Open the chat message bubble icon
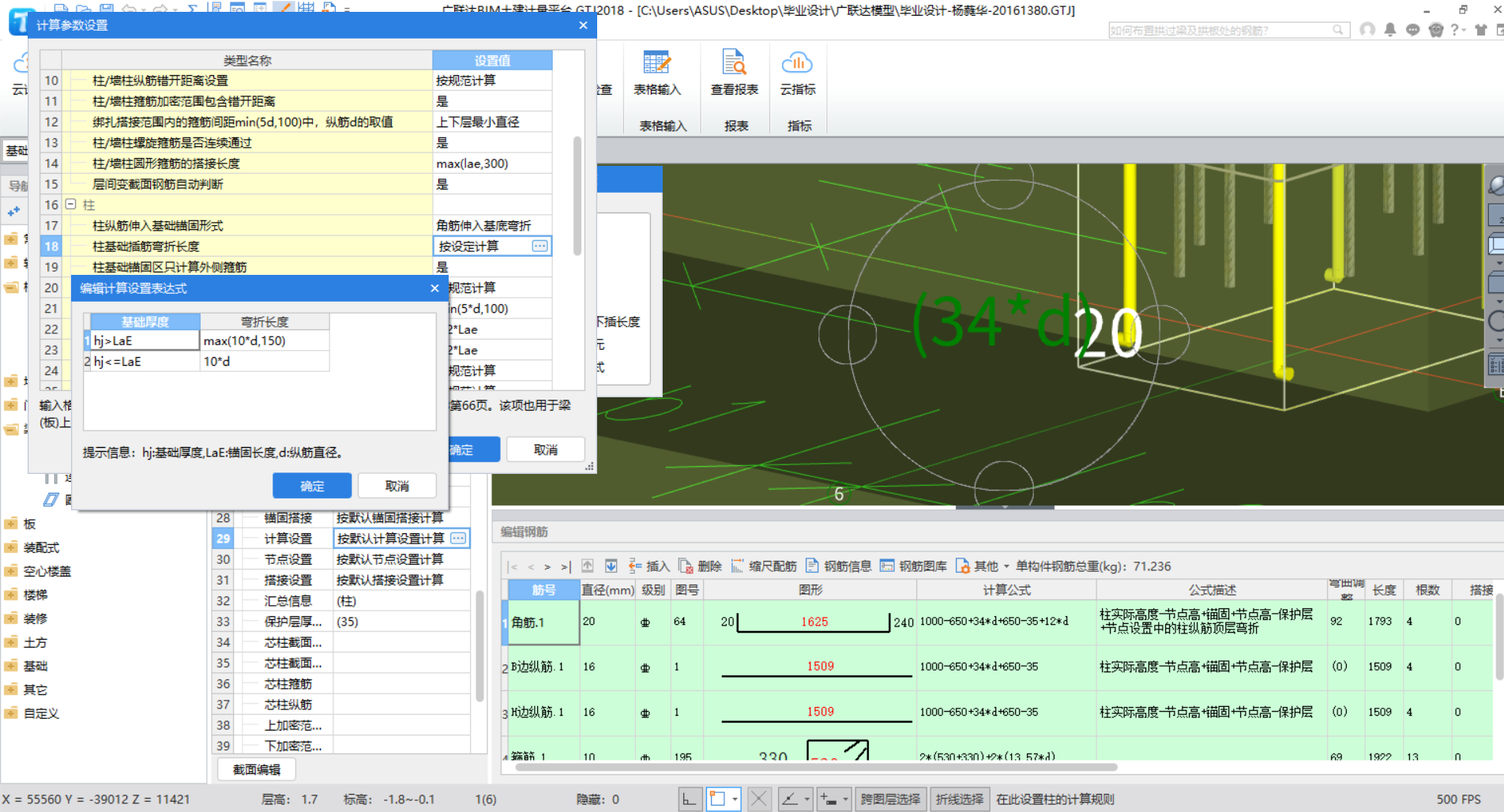The image size is (1504, 812). 1412,30
